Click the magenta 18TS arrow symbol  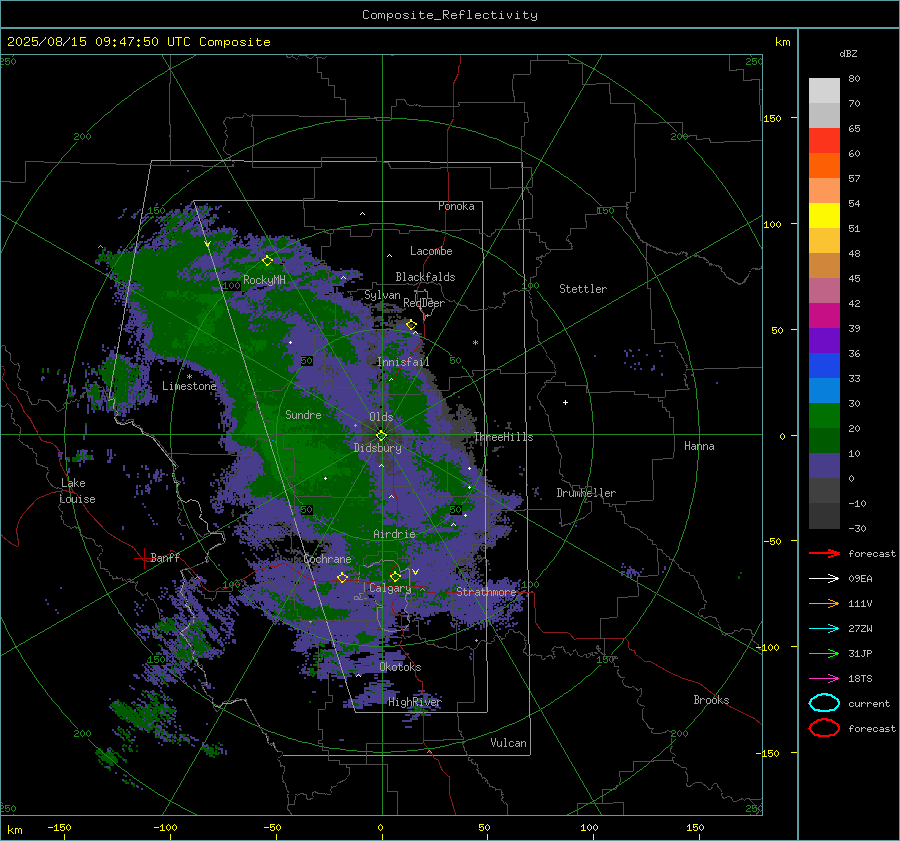pos(824,679)
